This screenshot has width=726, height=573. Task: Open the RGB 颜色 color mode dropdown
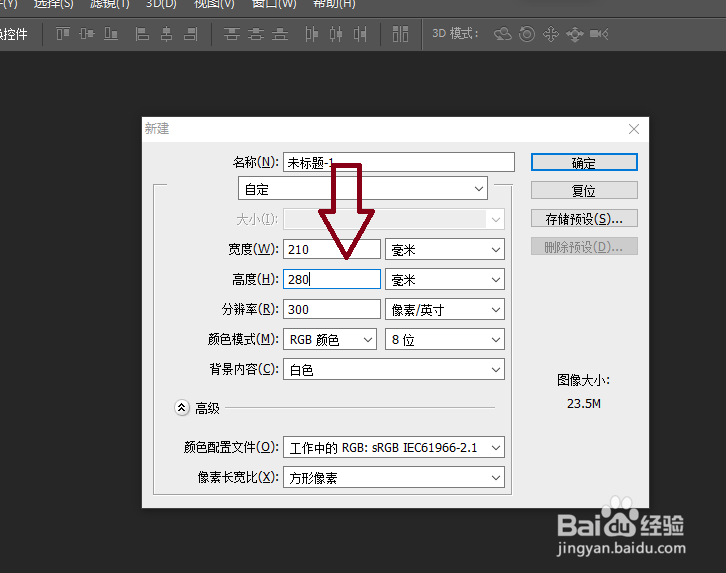(330, 339)
